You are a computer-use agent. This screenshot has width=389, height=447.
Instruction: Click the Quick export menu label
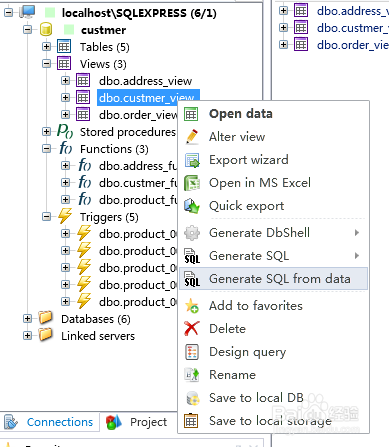247,206
